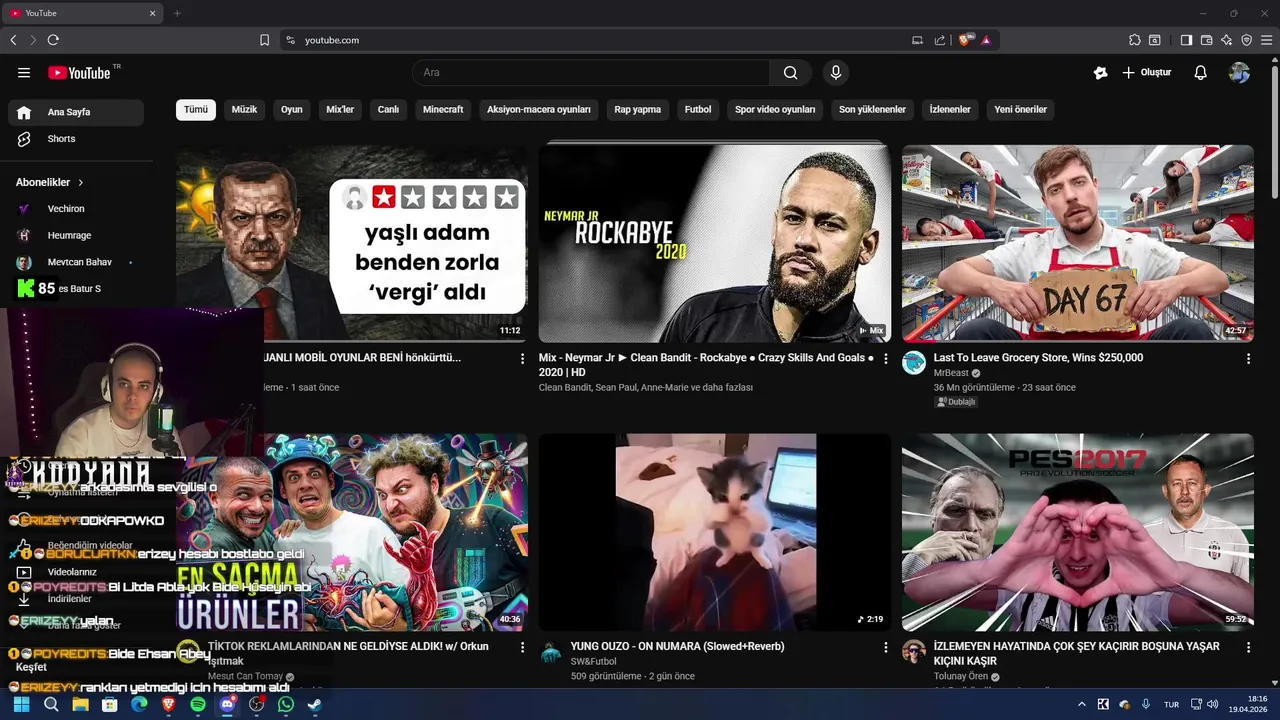Open options for MrBeast grocery store video

pyautogui.click(x=1248, y=358)
